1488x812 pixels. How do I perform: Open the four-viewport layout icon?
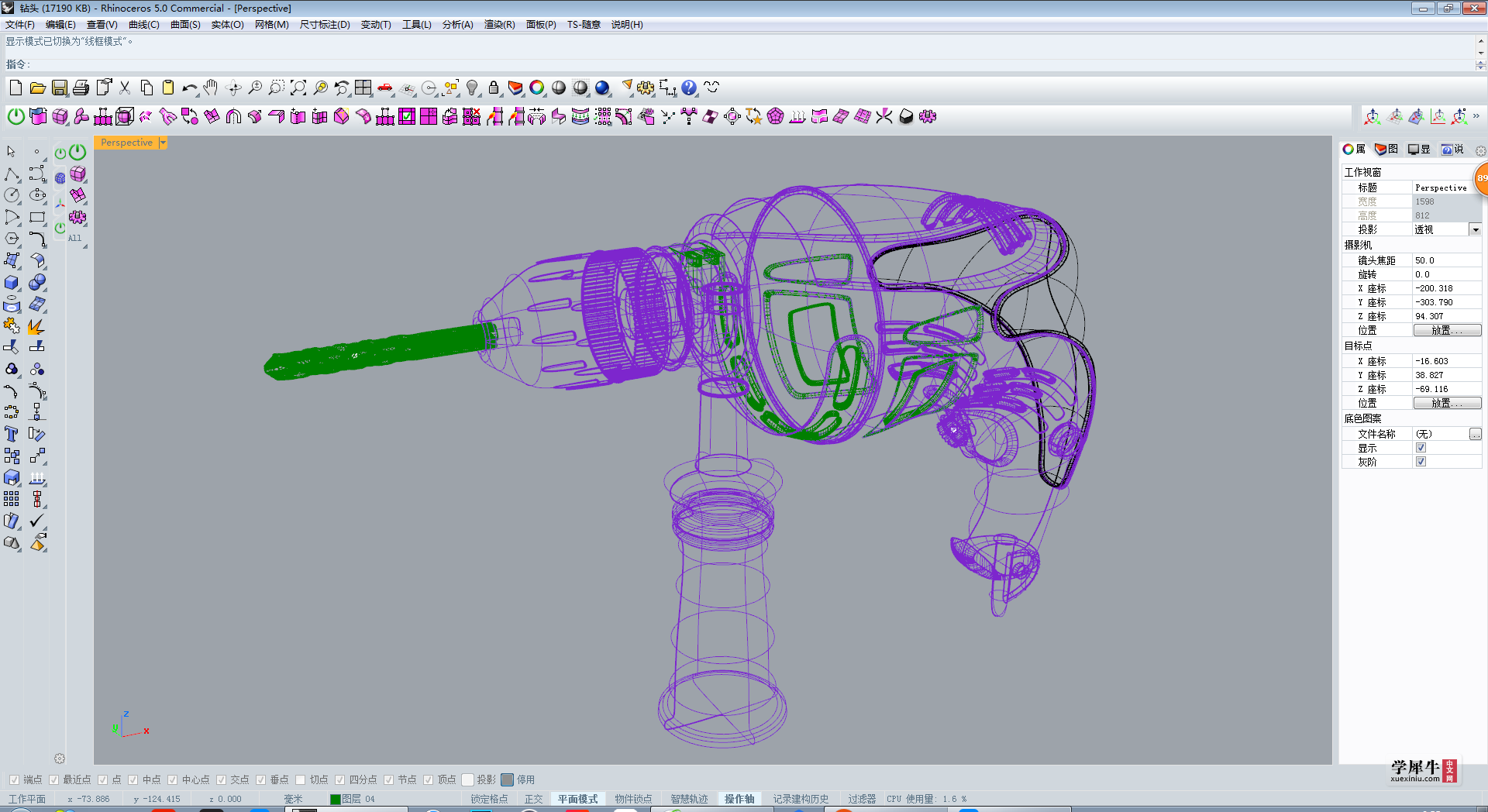(363, 88)
